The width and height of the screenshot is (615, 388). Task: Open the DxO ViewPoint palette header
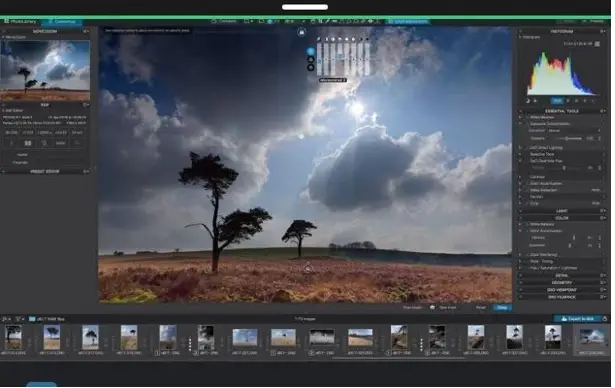point(562,290)
